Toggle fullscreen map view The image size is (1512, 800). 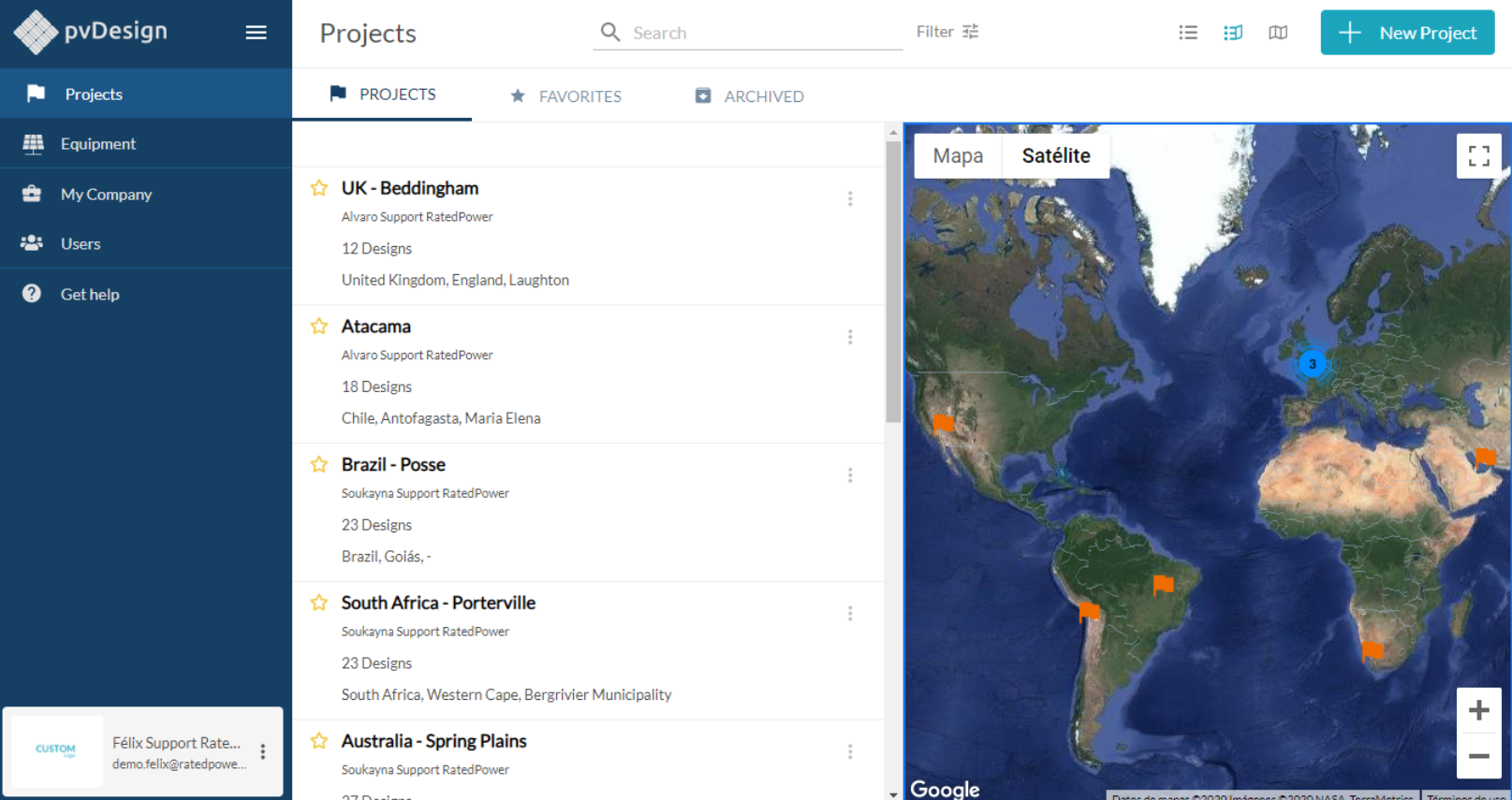[x=1479, y=156]
